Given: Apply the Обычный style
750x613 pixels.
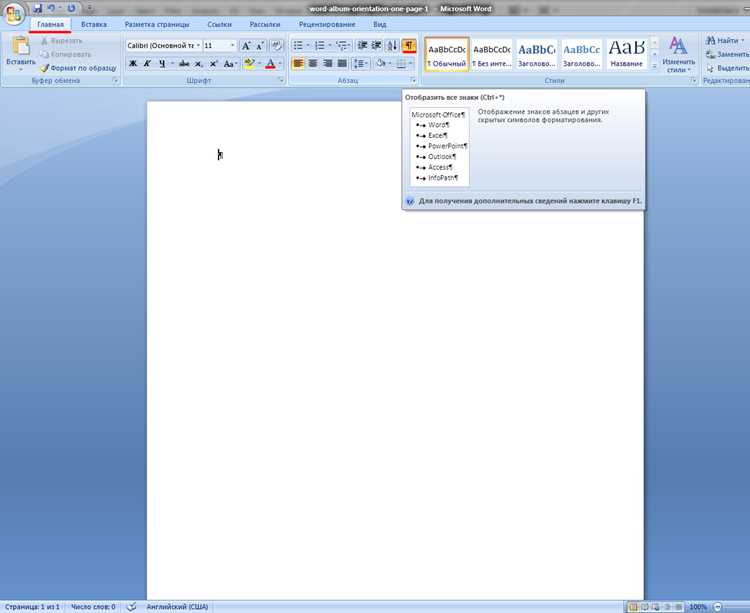Looking at the screenshot, I should pyautogui.click(x=447, y=55).
